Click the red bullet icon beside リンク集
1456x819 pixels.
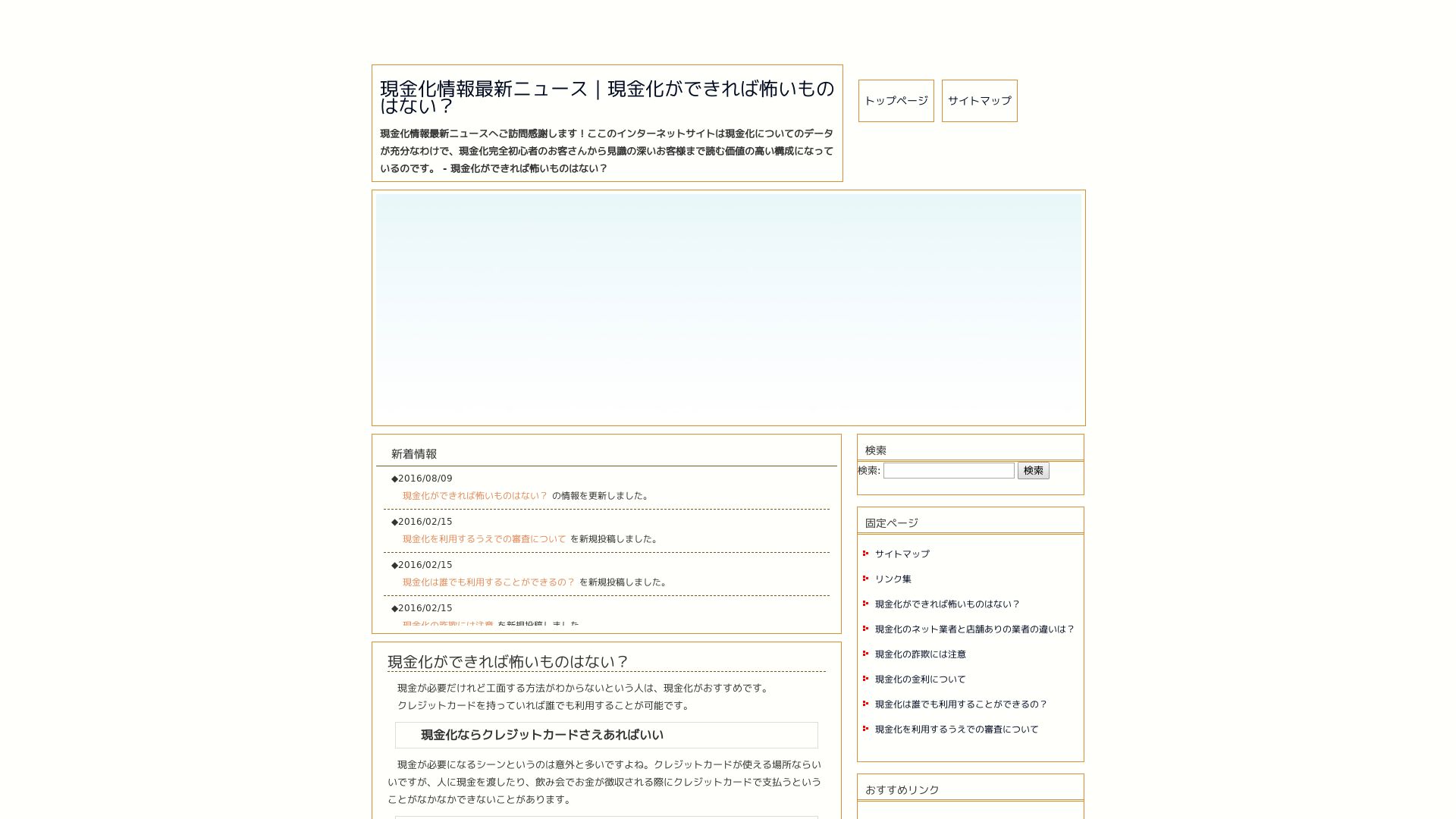pyautogui.click(x=865, y=579)
